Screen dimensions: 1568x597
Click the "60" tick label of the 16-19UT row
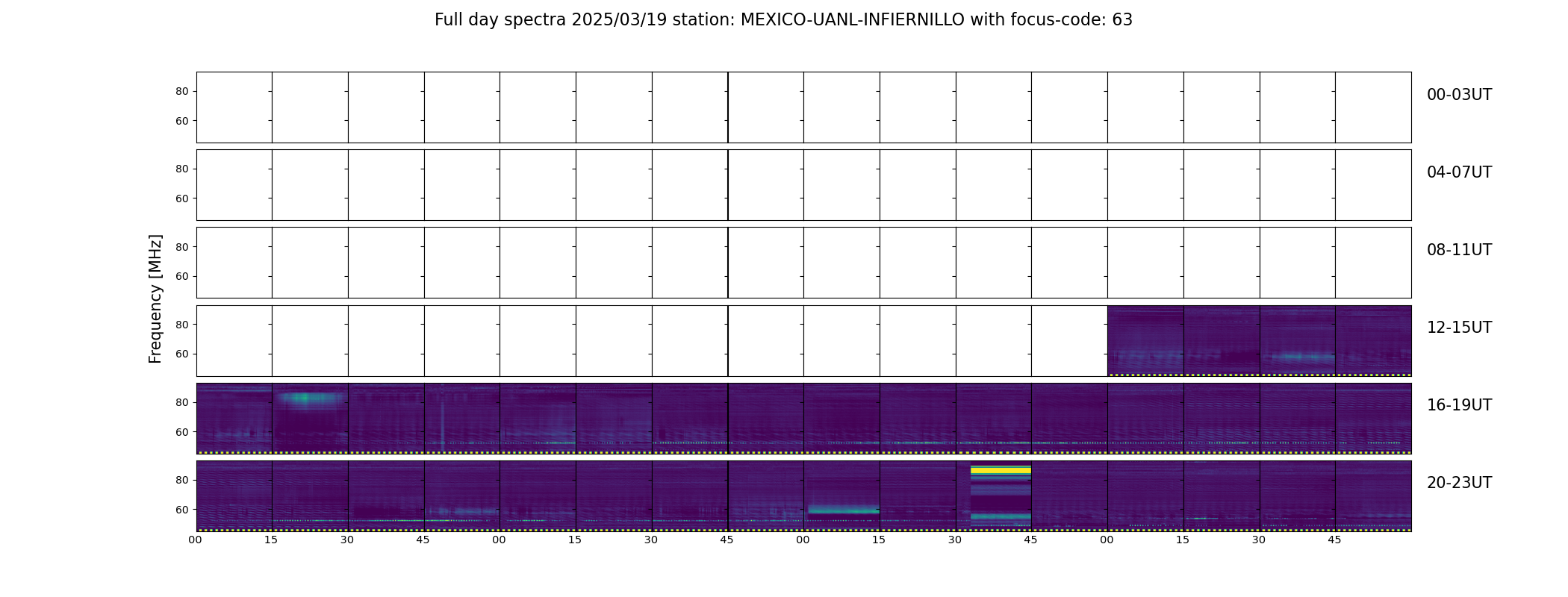[182, 432]
